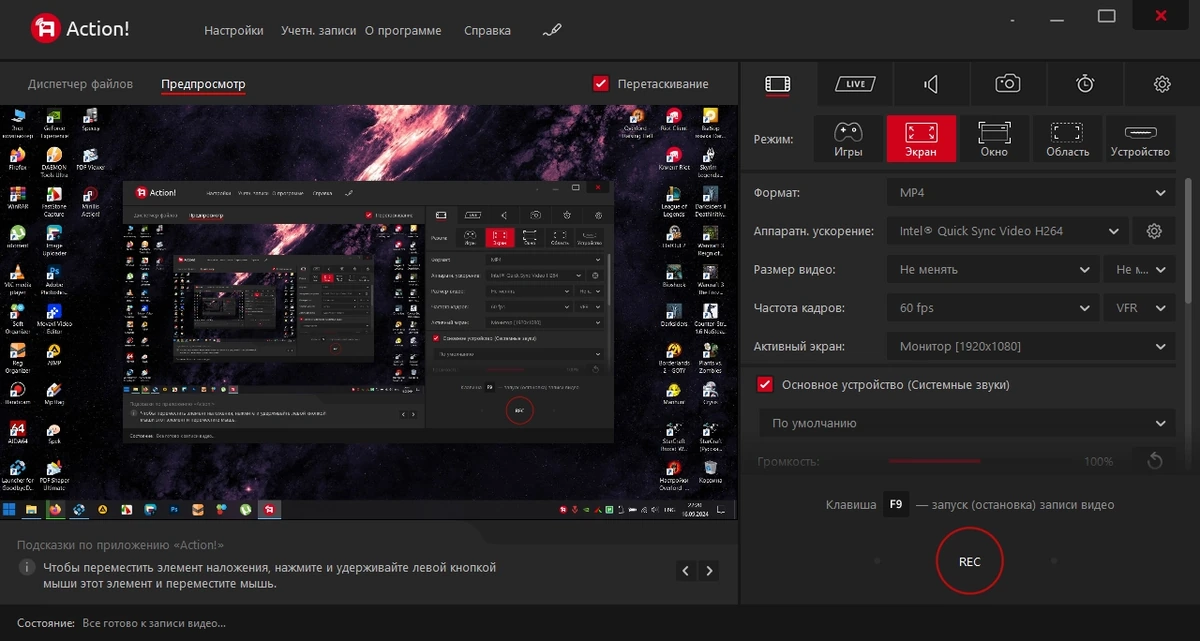Toggle the Перетаскивание checkbox
The height and width of the screenshot is (641, 1200).
(x=601, y=84)
